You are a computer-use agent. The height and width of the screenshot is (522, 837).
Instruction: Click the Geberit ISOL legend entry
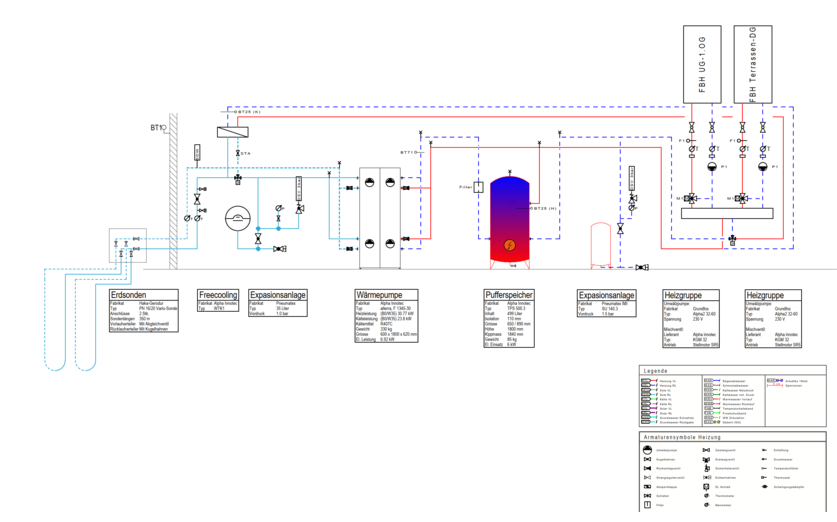723,422
